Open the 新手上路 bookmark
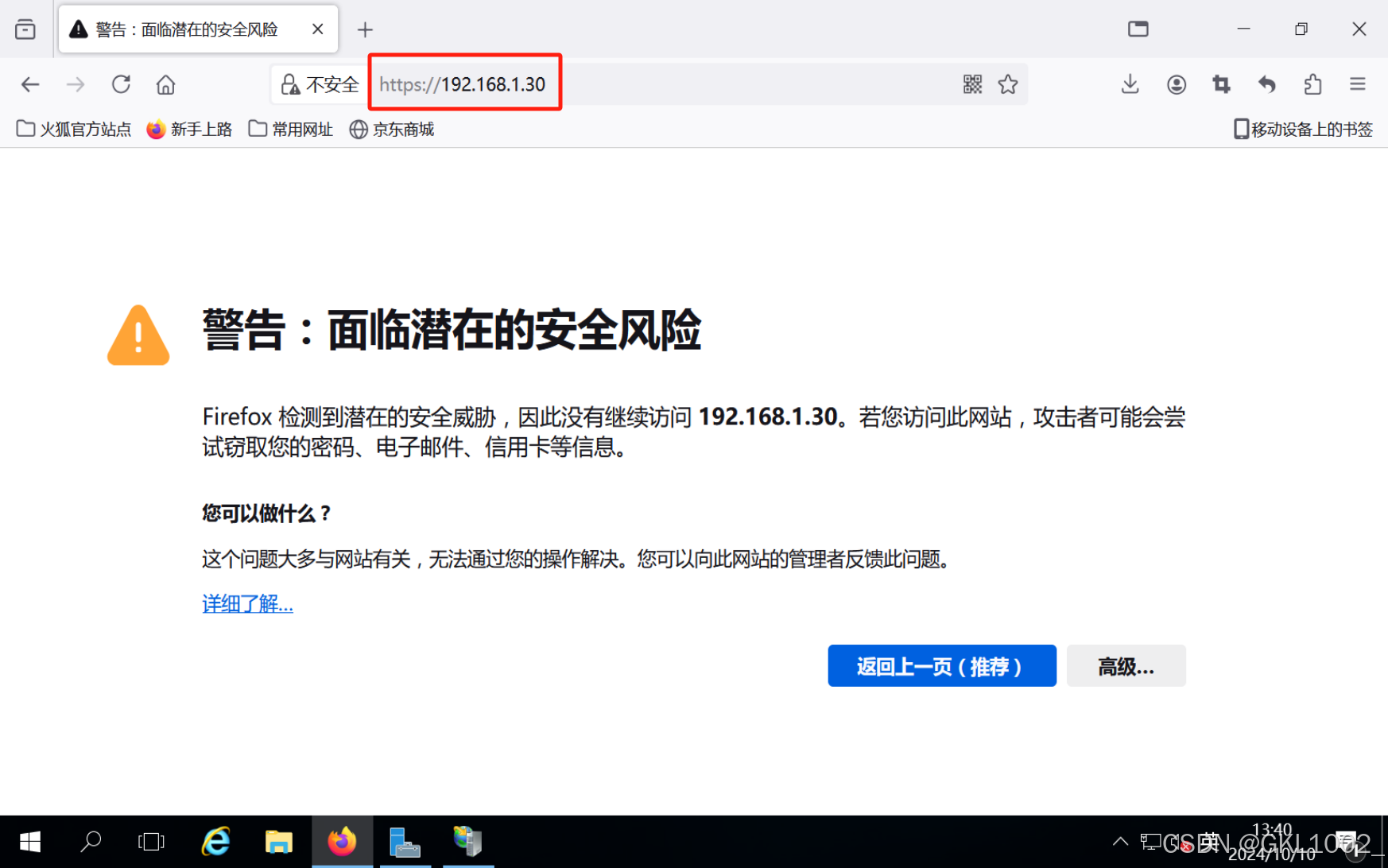 (189, 129)
